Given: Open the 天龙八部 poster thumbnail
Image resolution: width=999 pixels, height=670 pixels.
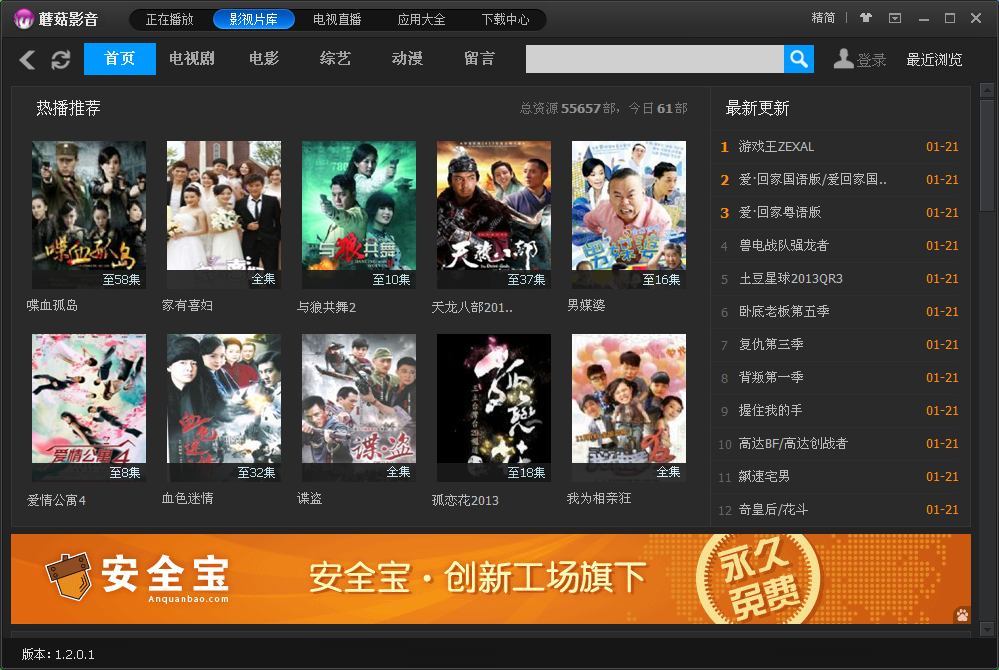Looking at the screenshot, I should coord(494,215).
